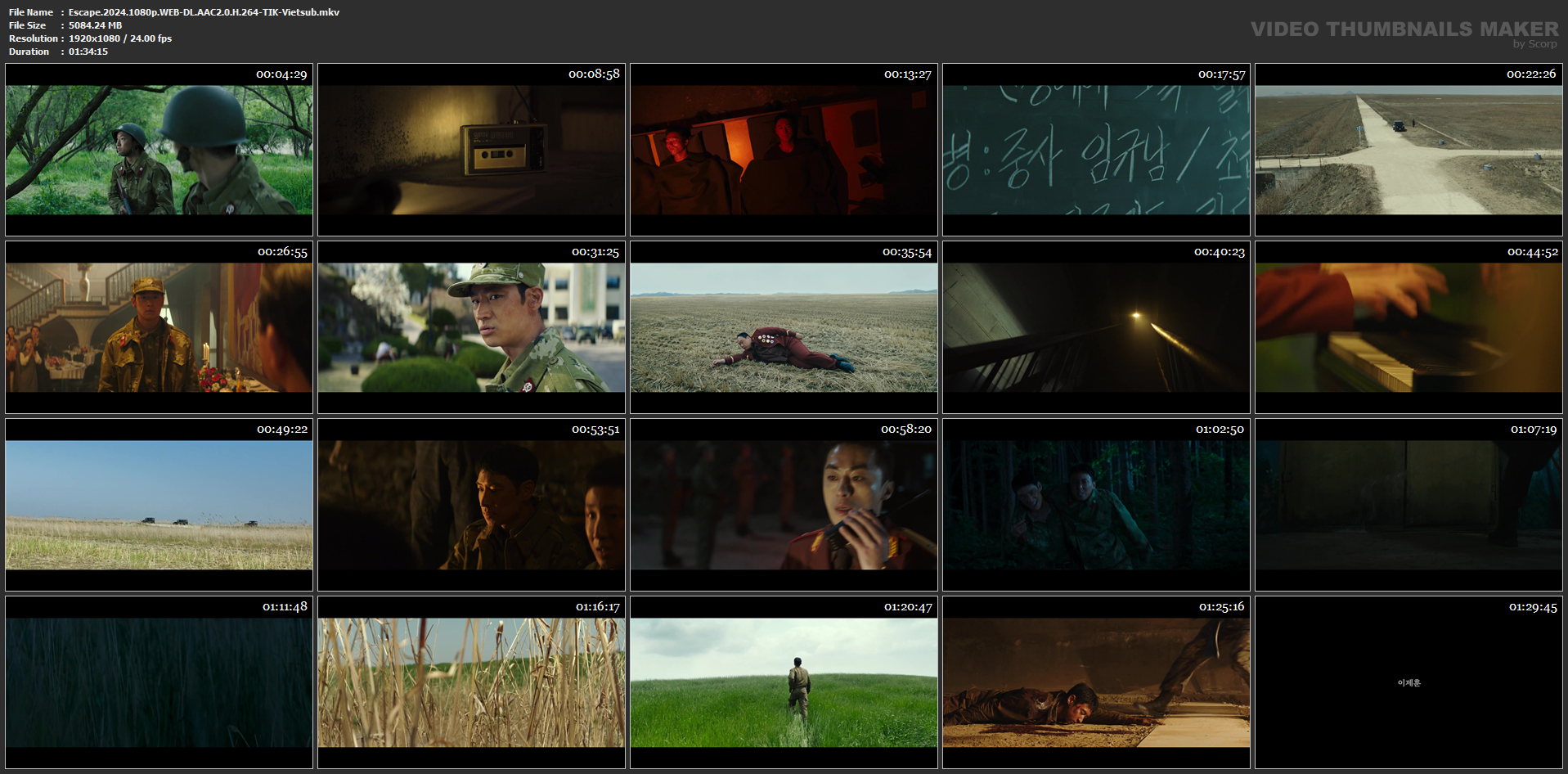Screen dimensions: 1568x774
Task: Select the cassette recorder frame at 00:08:58
Action: point(471,150)
